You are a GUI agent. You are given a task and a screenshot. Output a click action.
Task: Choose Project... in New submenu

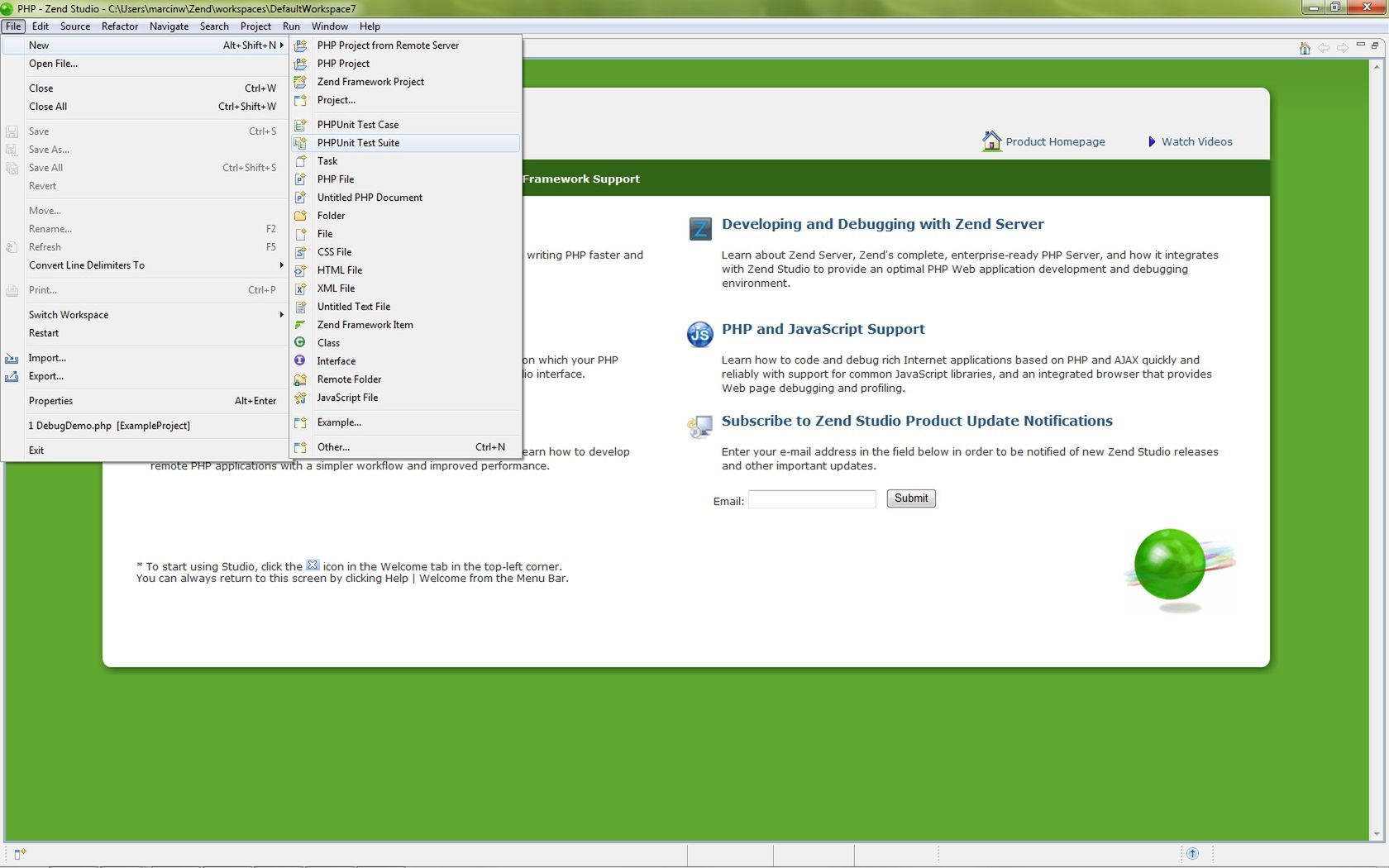[x=405, y=100]
